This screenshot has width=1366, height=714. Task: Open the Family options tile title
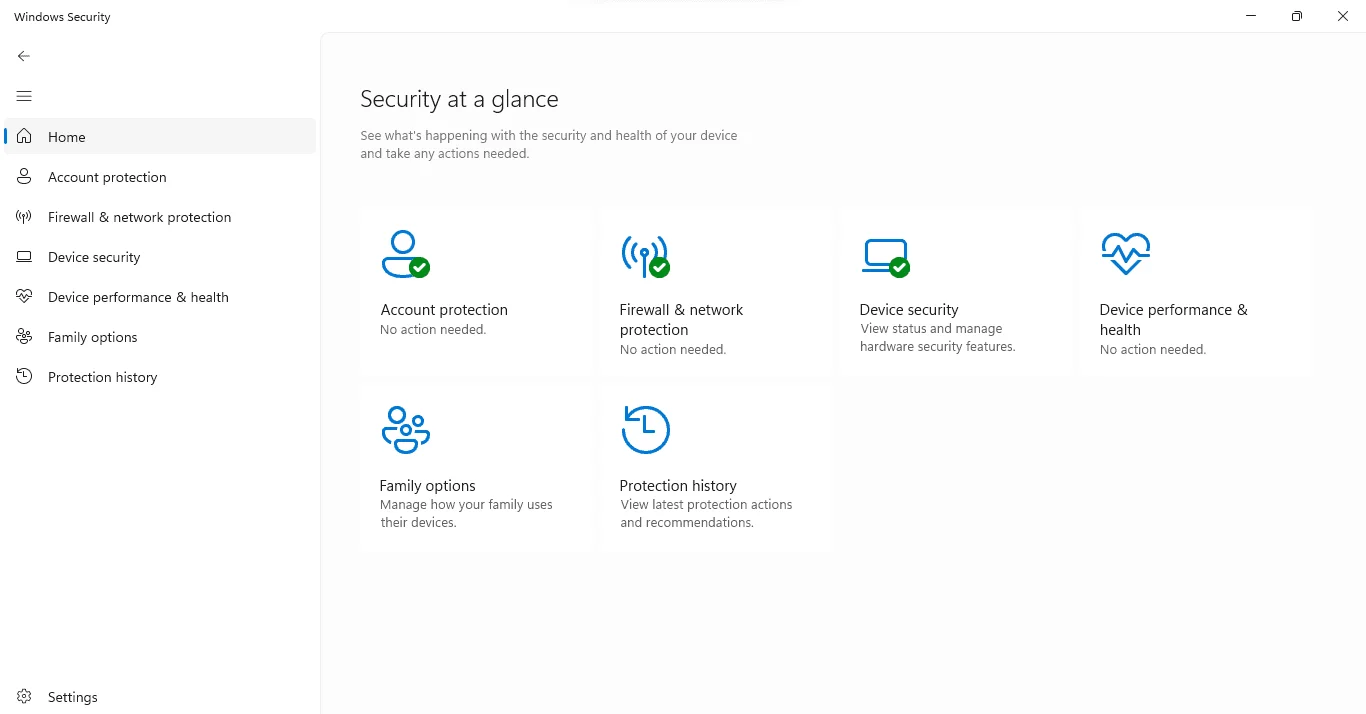point(427,486)
